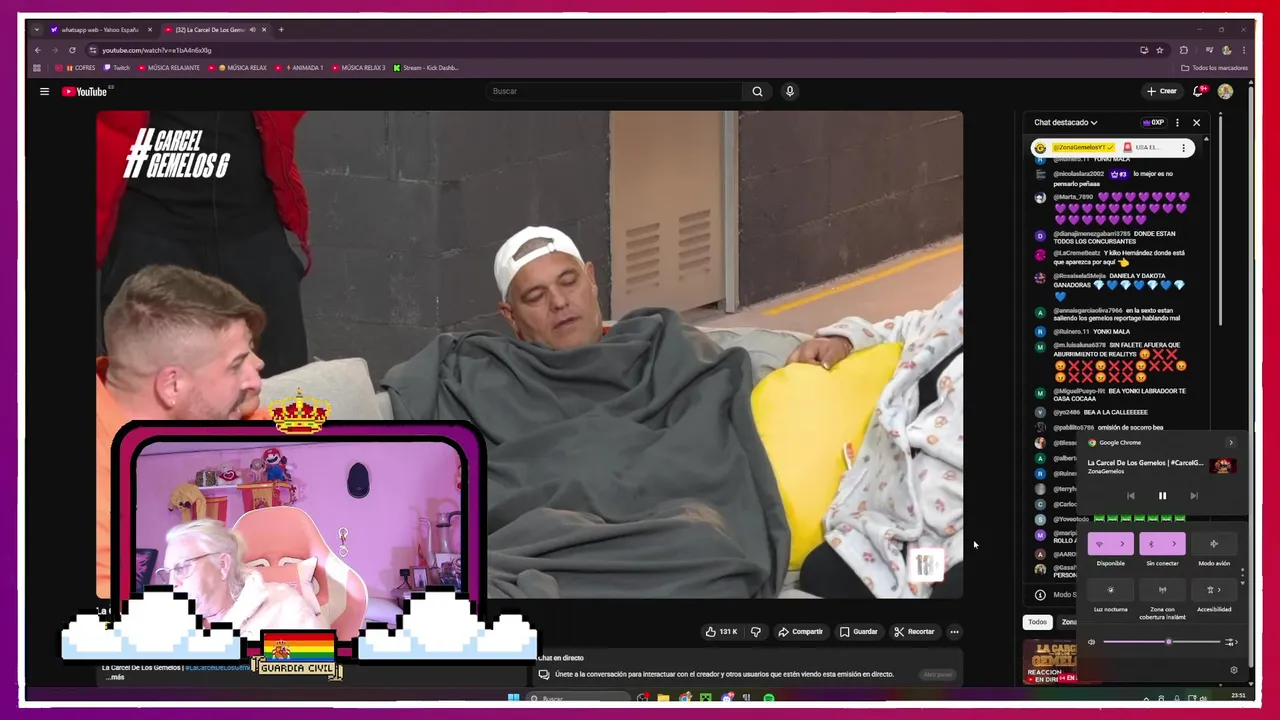Adjust the quick settings volume slider
1280x720 pixels.
pos(1162,642)
